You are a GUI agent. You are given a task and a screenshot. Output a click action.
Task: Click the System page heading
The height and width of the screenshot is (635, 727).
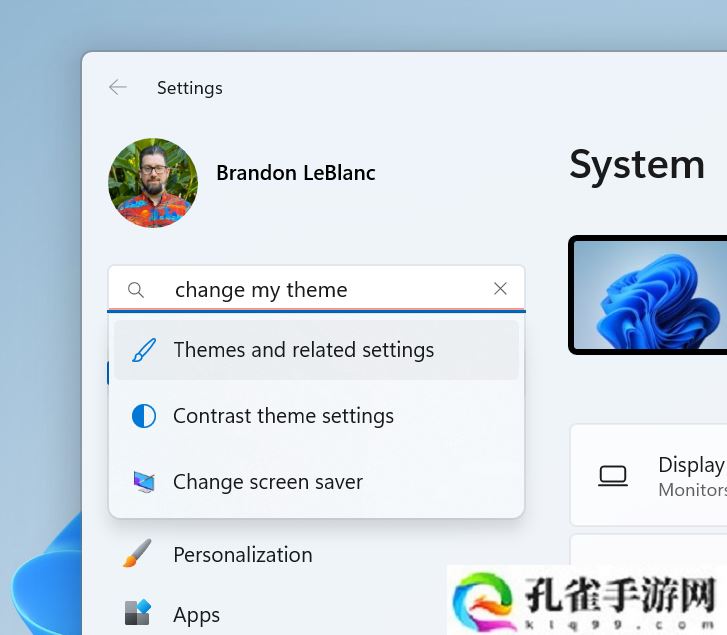pyautogui.click(x=637, y=165)
